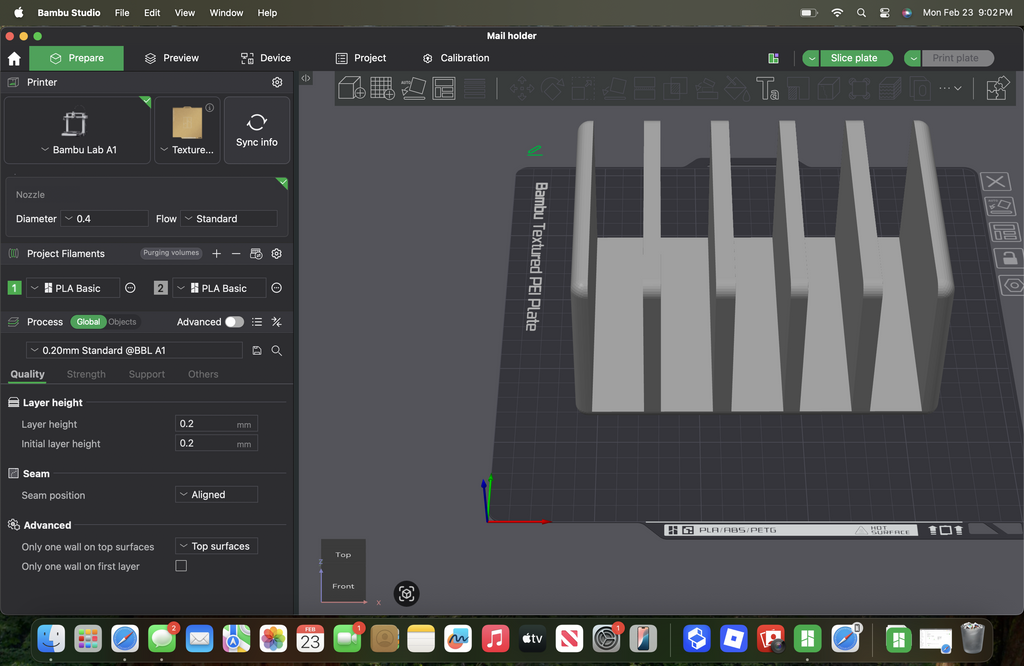Screen dimensions: 1024x666
Task: Collapse the sidebar with the arrow handle
Action: [x=306, y=78]
